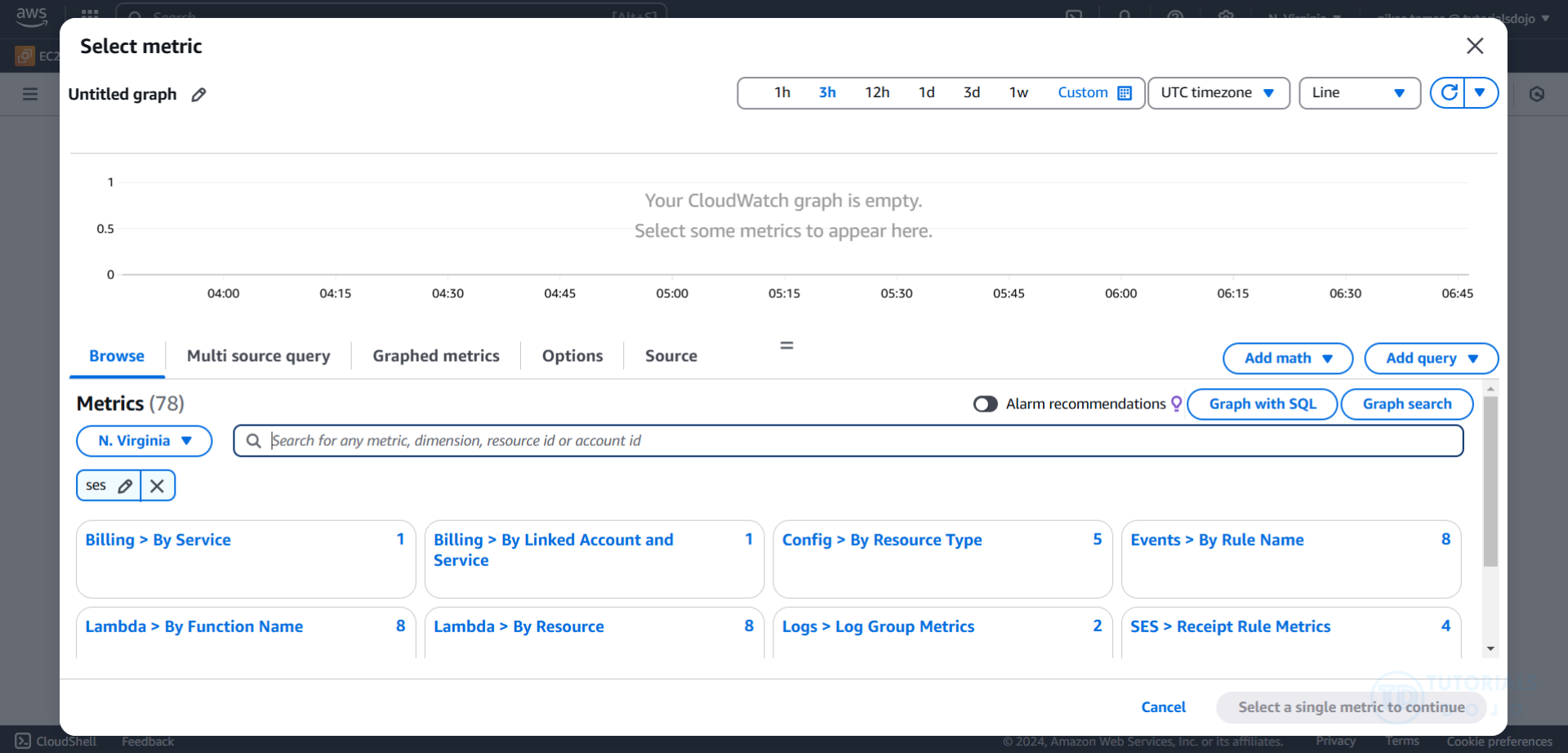Open Events > By Rule Name metrics
Viewport: 1568px width, 753px height.
1217,540
